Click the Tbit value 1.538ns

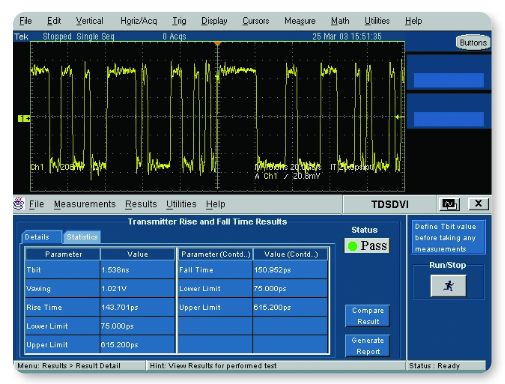pyautogui.click(x=137, y=270)
